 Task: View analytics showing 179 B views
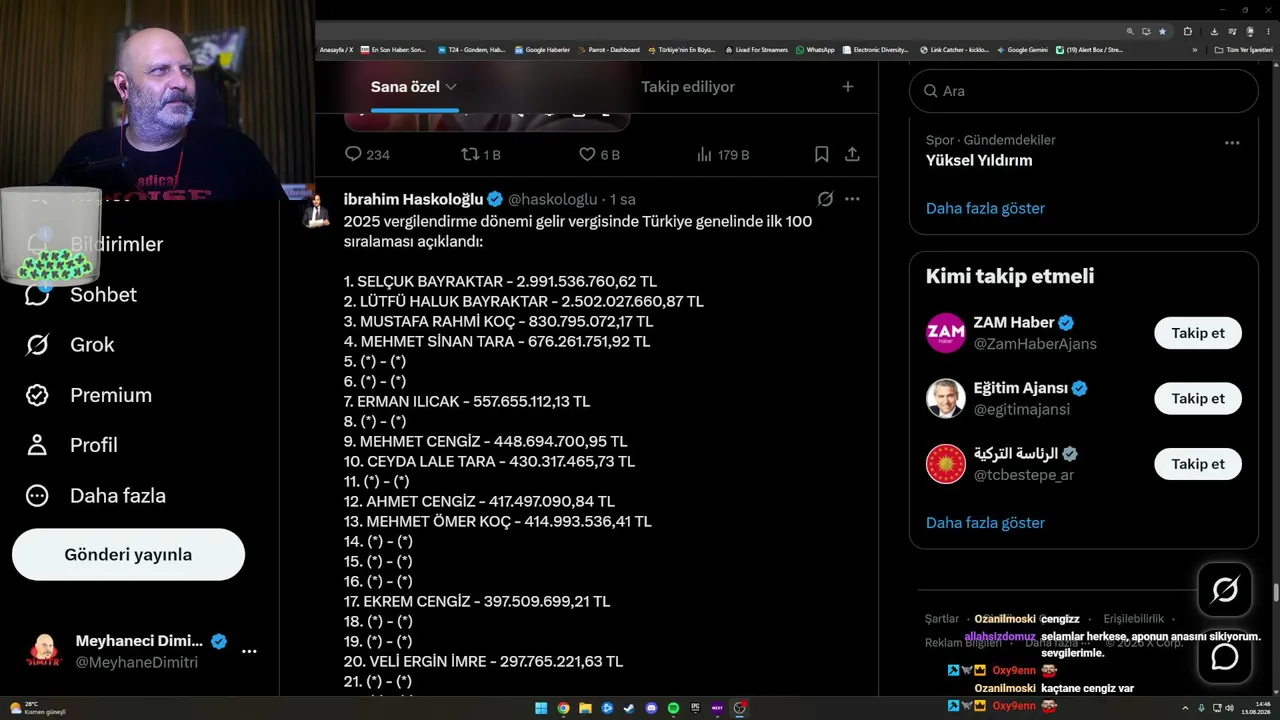coord(723,155)
